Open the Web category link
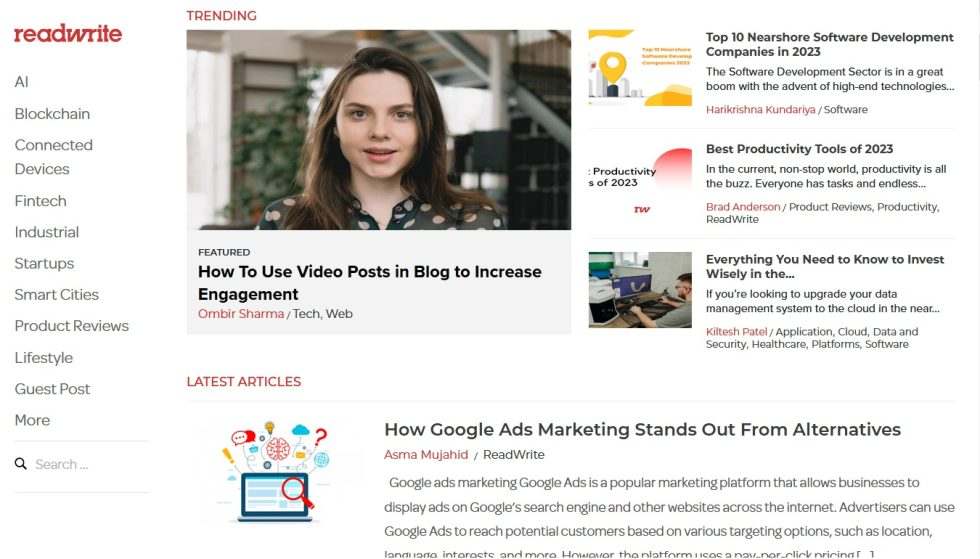The image size is (980, 559). (339, 314)
